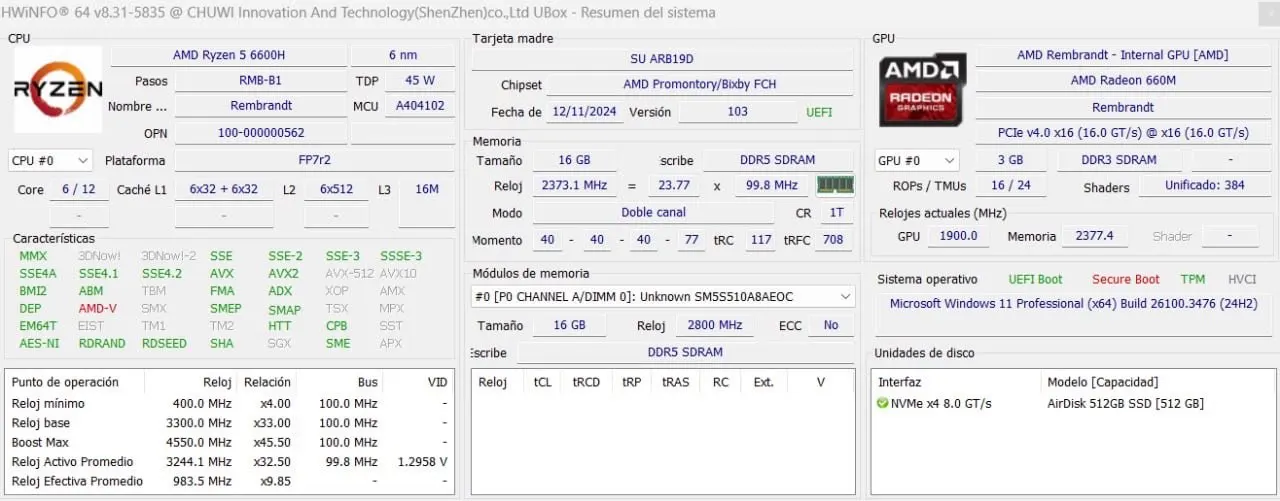
Task: Click the AMD Radeon Graphics logo
Action: pos(922,89)
